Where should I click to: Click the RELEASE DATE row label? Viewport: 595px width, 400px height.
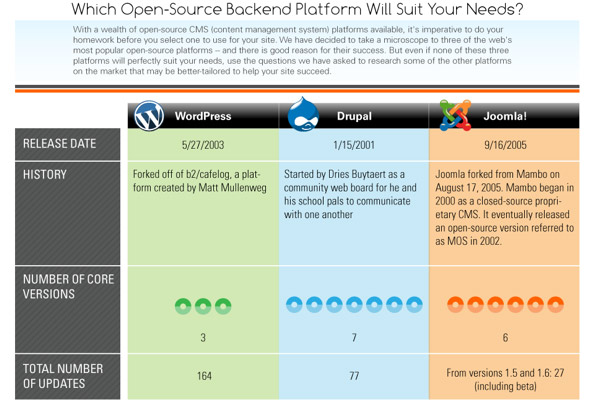(x=60, y=143)
